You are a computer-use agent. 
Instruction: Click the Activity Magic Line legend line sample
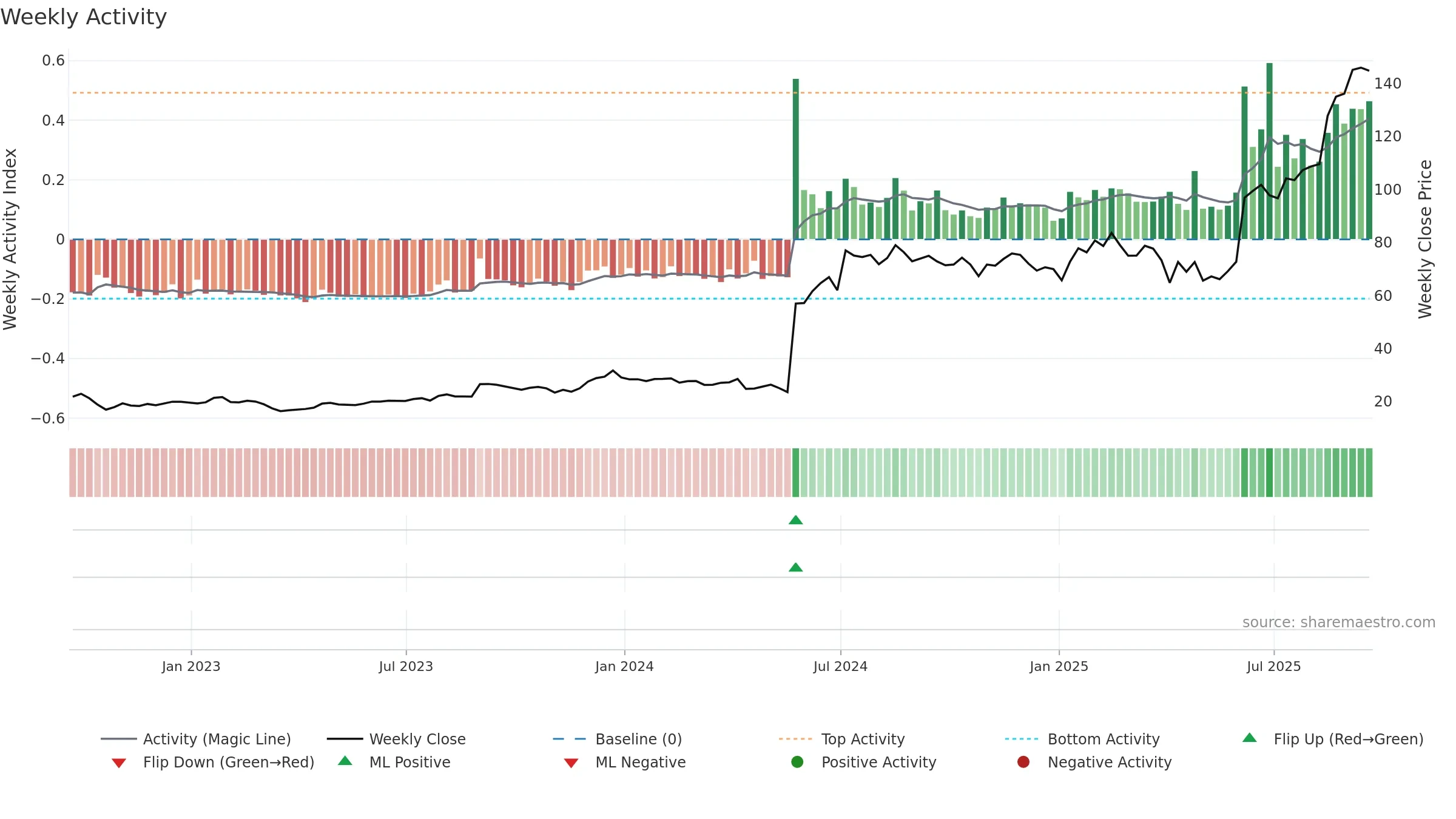119,739
